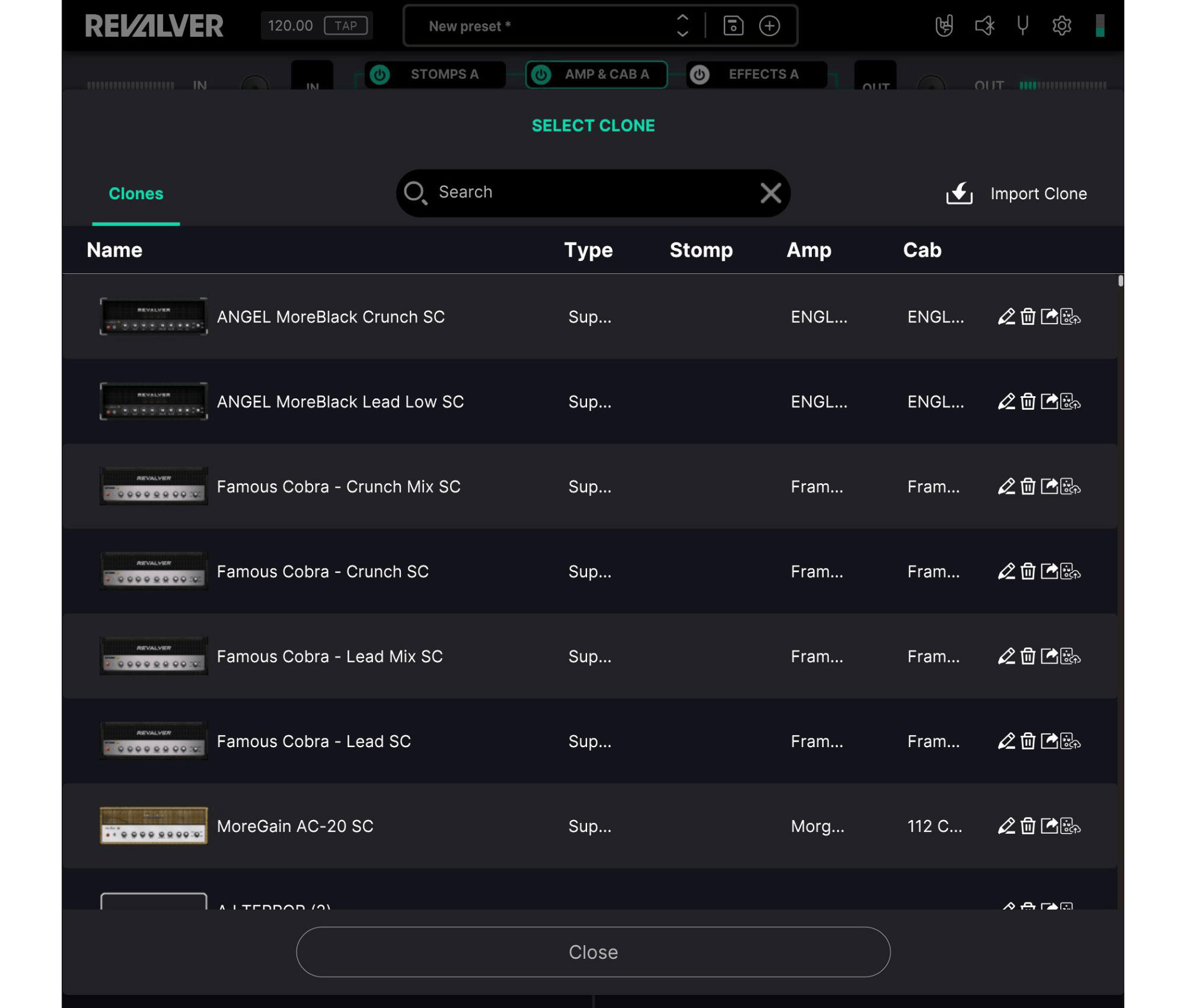Open preset selector up/down arrows
The width and height of the screenshot is (1186, 1008).
pos(683,25)
